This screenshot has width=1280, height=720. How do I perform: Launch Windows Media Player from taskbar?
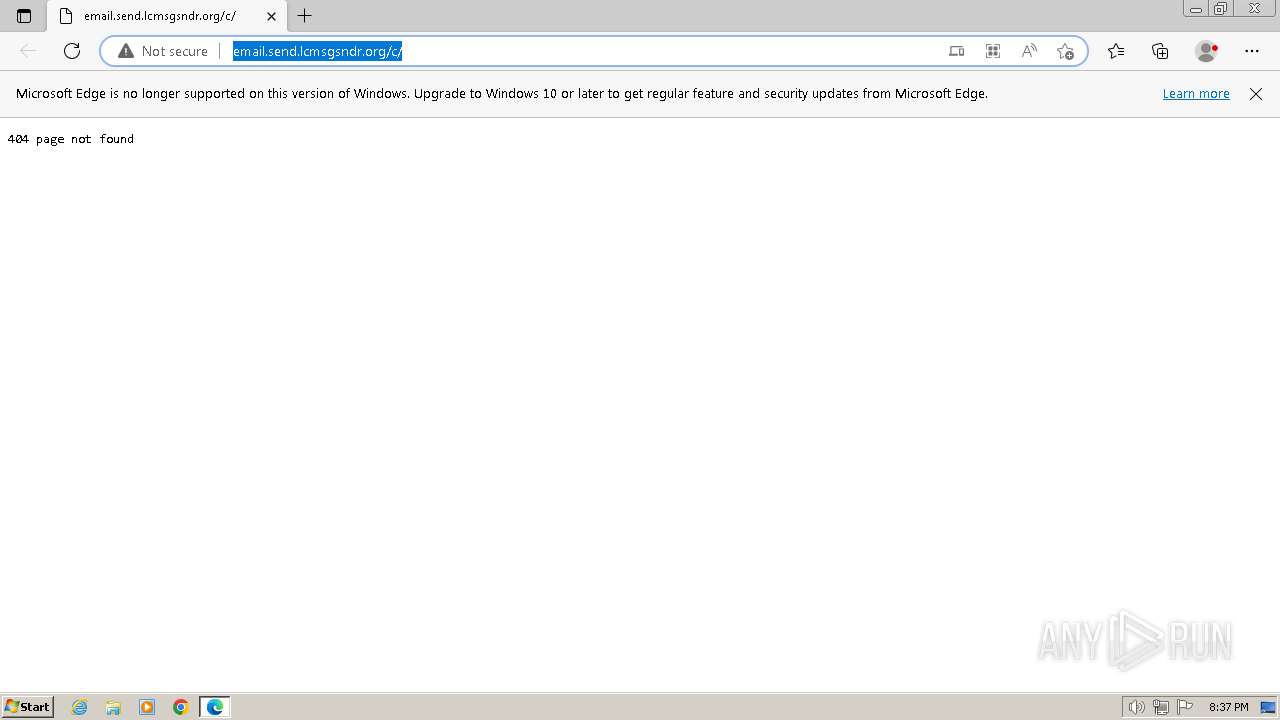pyautogui.click(x=147, y=707)
